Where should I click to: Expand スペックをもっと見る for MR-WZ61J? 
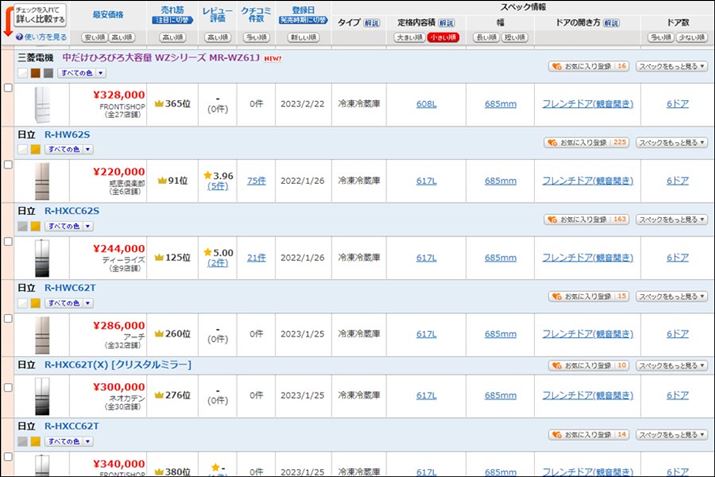(668, 65)
